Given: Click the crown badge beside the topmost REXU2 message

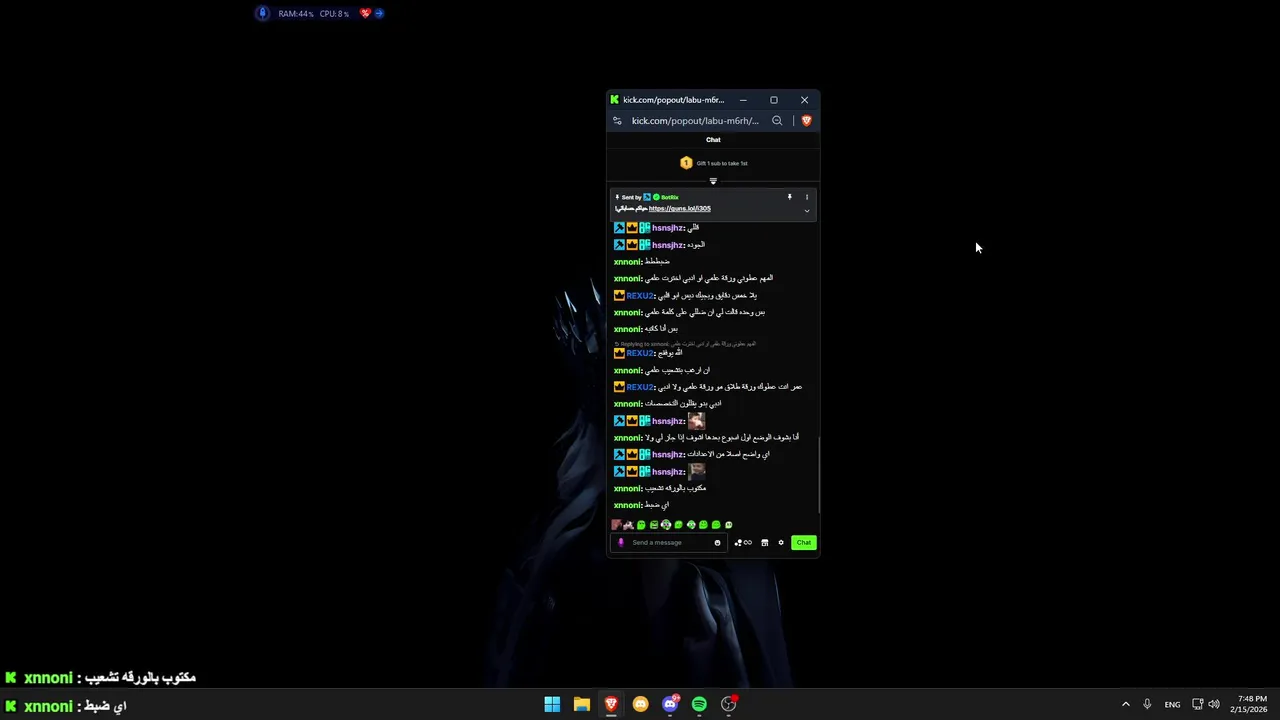Looking at the screenshot, I should [x=619, y=295].
